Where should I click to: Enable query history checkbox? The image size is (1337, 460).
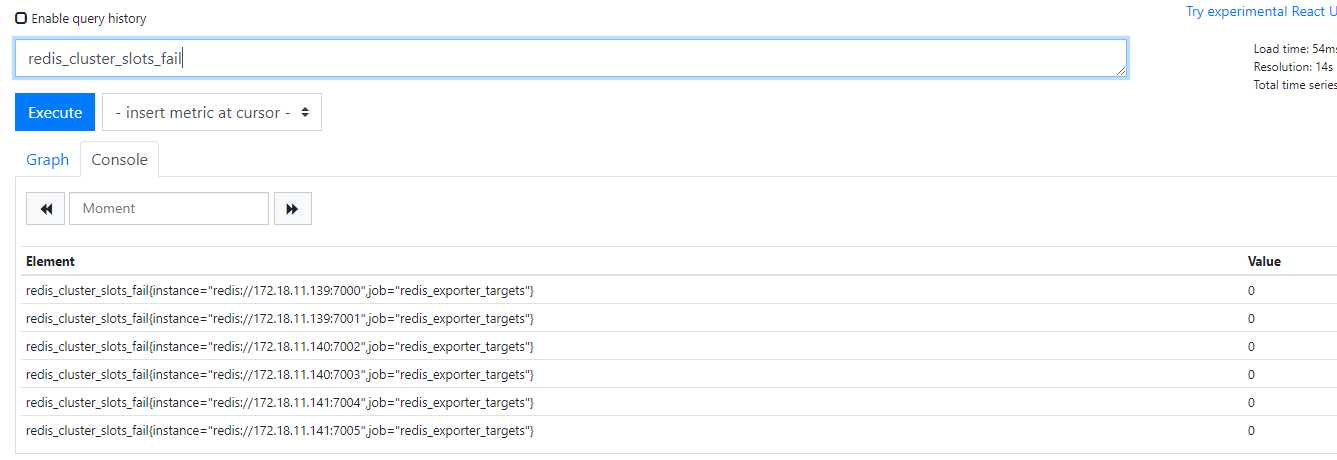tap(22, 18)
